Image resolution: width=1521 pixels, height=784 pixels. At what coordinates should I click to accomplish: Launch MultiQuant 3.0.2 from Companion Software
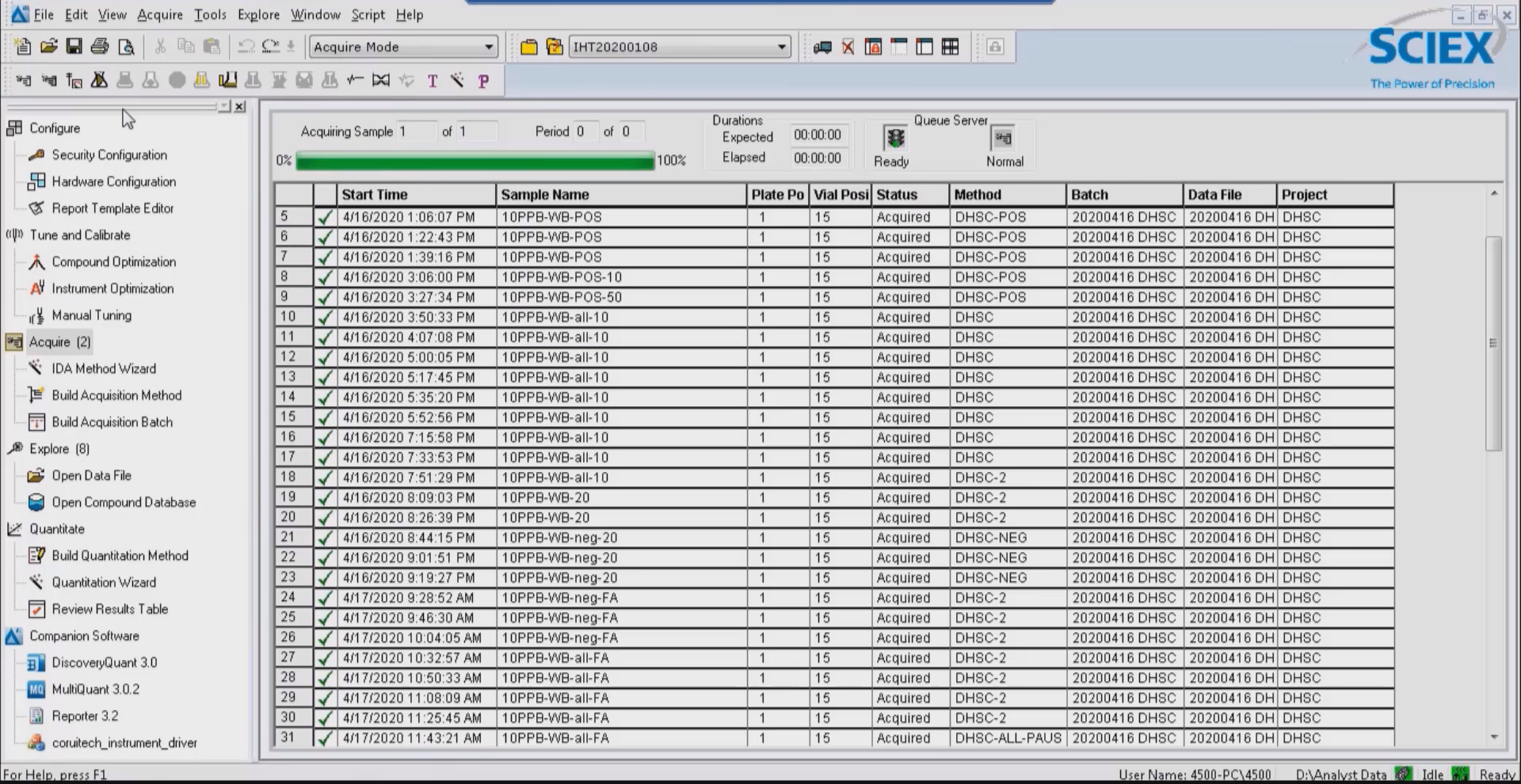pyautogui.click(x=95, y=689)
